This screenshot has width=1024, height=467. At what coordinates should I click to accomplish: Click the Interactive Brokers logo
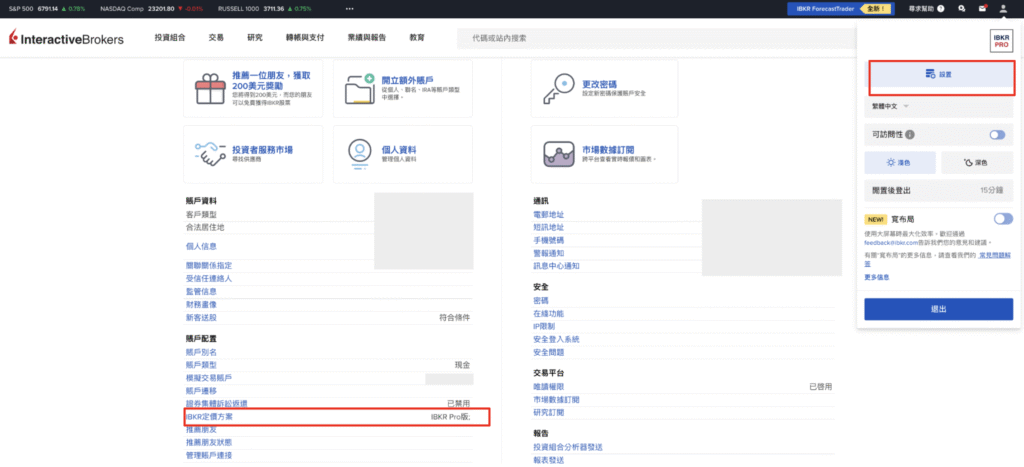(x=66, y=39)
